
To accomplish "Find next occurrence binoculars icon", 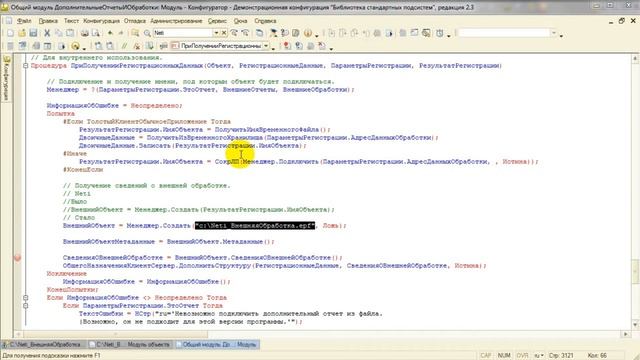I will click(x=234, y=33).
